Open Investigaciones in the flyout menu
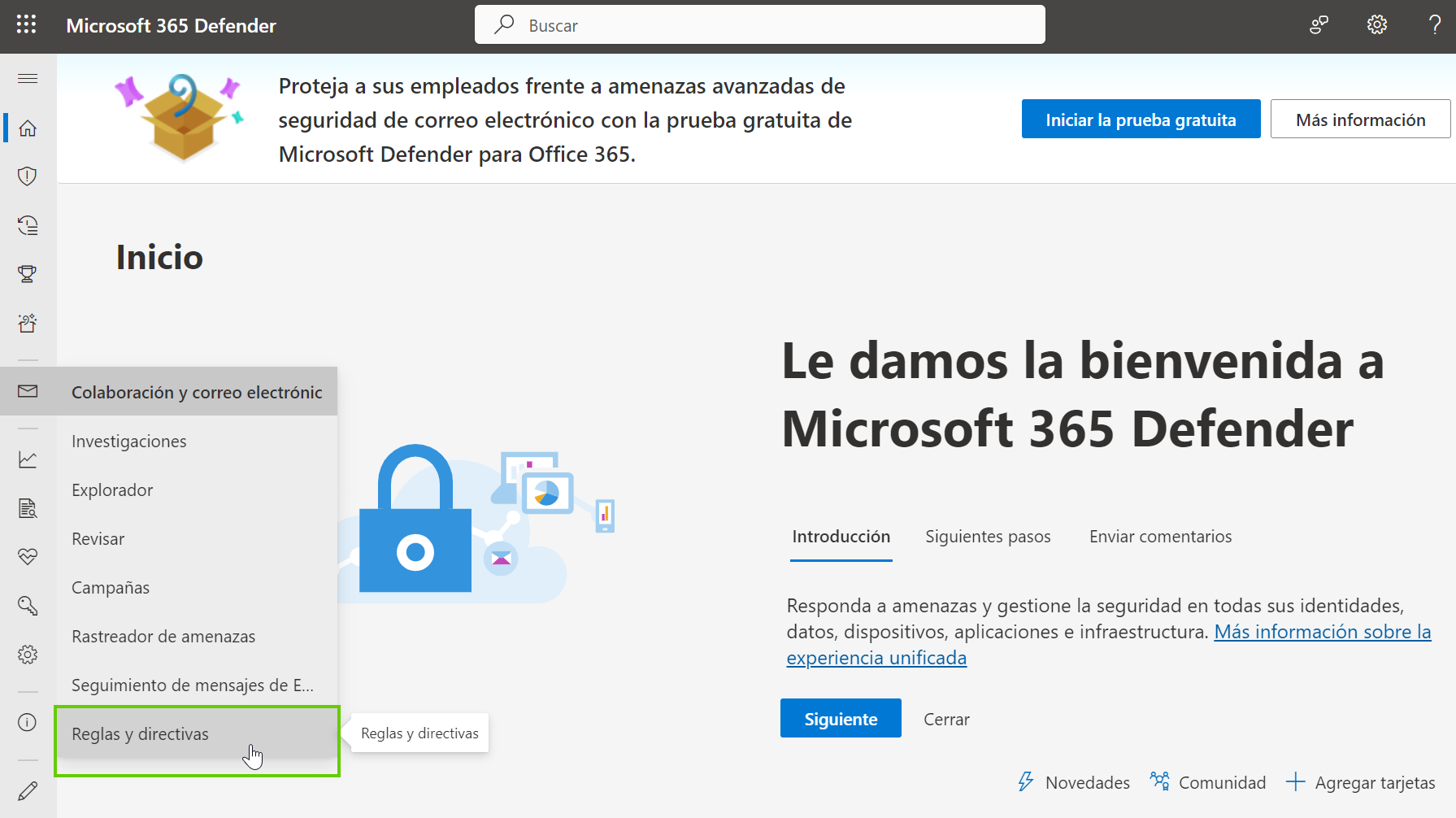Viewport: 1456px width, 818px height. [x=196, y=441]
